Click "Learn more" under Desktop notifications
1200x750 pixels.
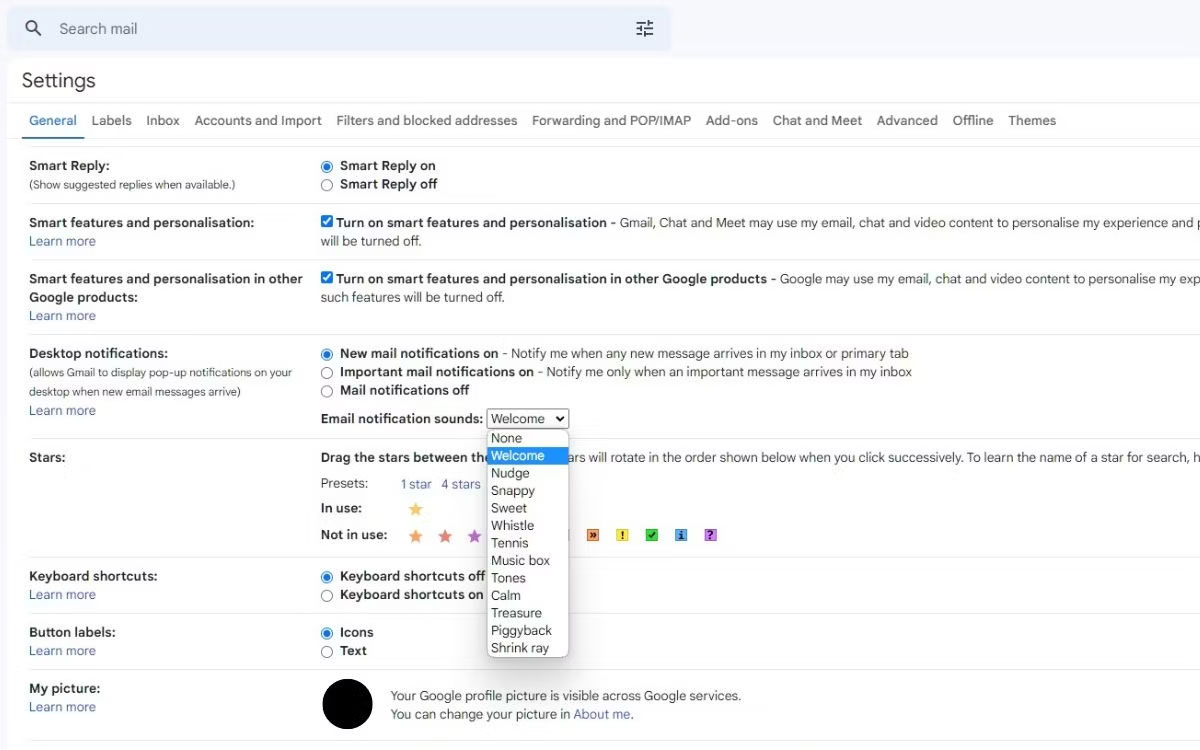pos(62,410)
